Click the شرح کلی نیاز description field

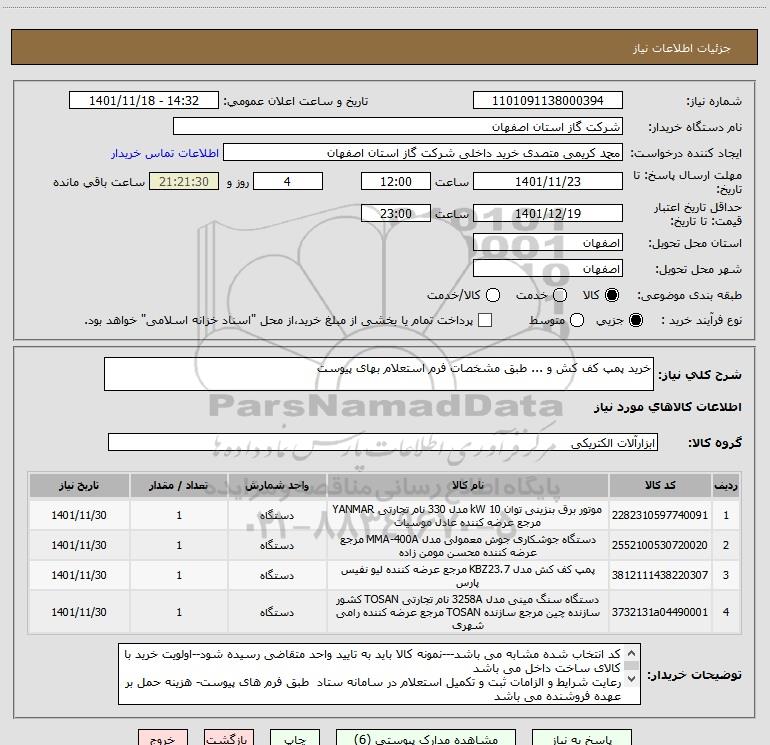(x=379, y=374)
